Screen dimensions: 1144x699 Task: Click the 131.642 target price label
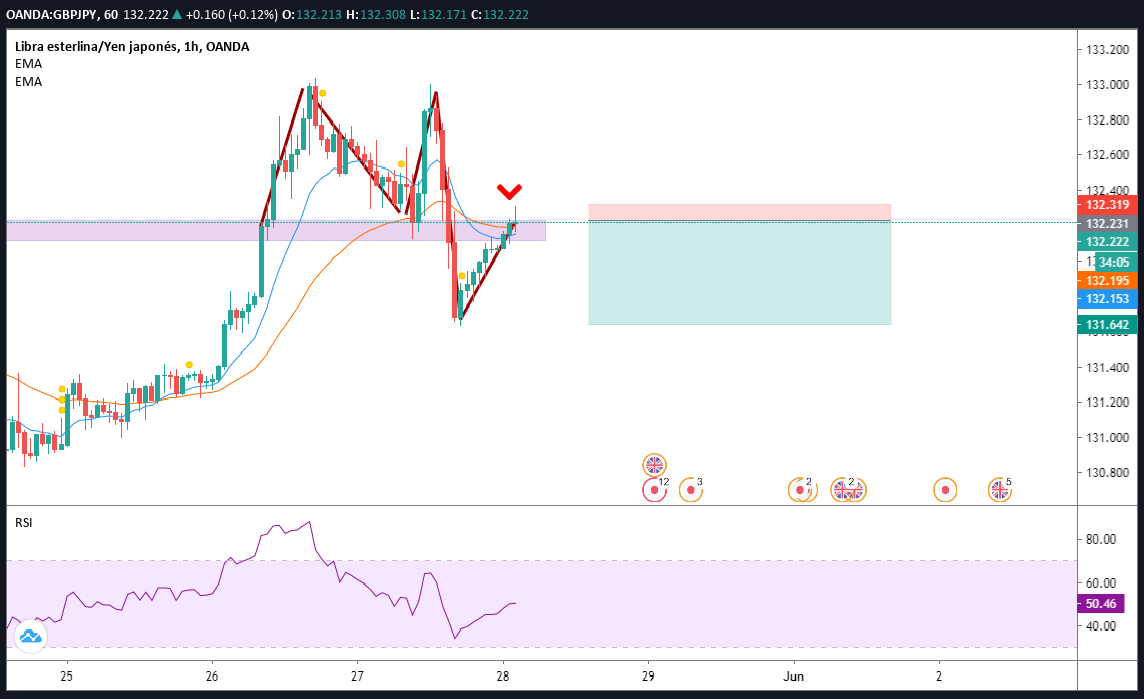(1107, 325)
